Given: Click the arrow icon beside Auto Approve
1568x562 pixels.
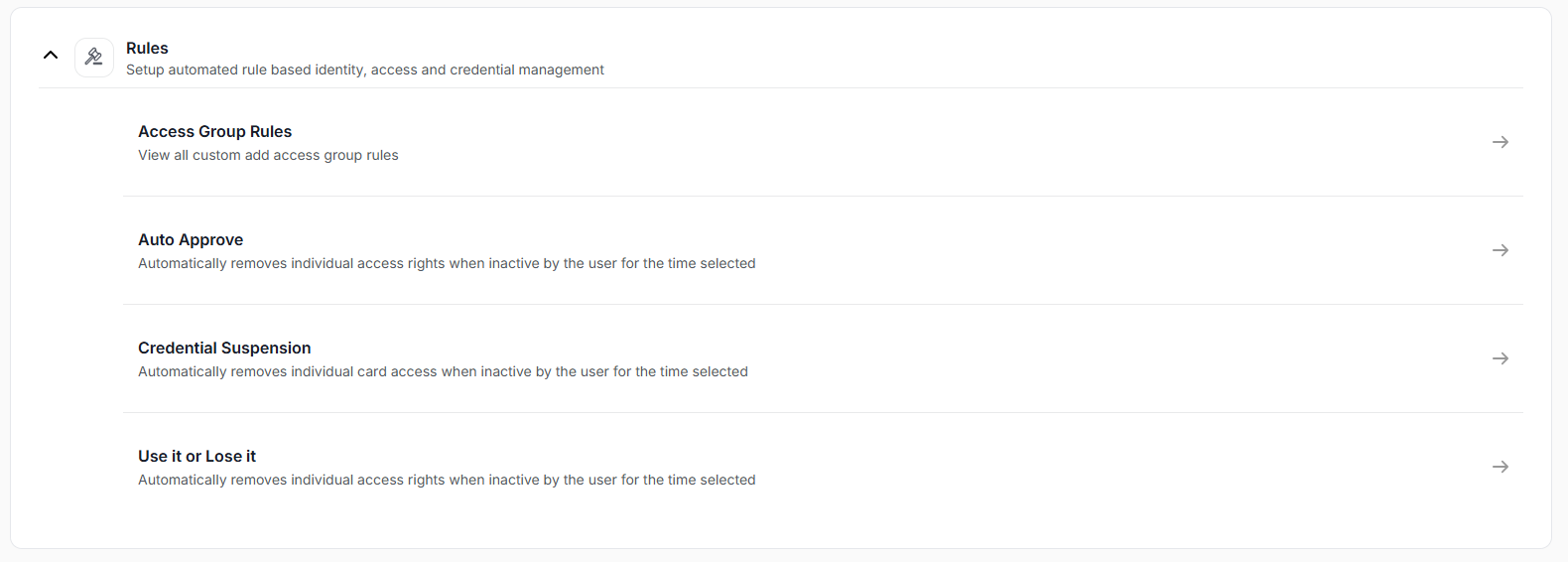Looking at the screenshot, I should click(1500, 250).
